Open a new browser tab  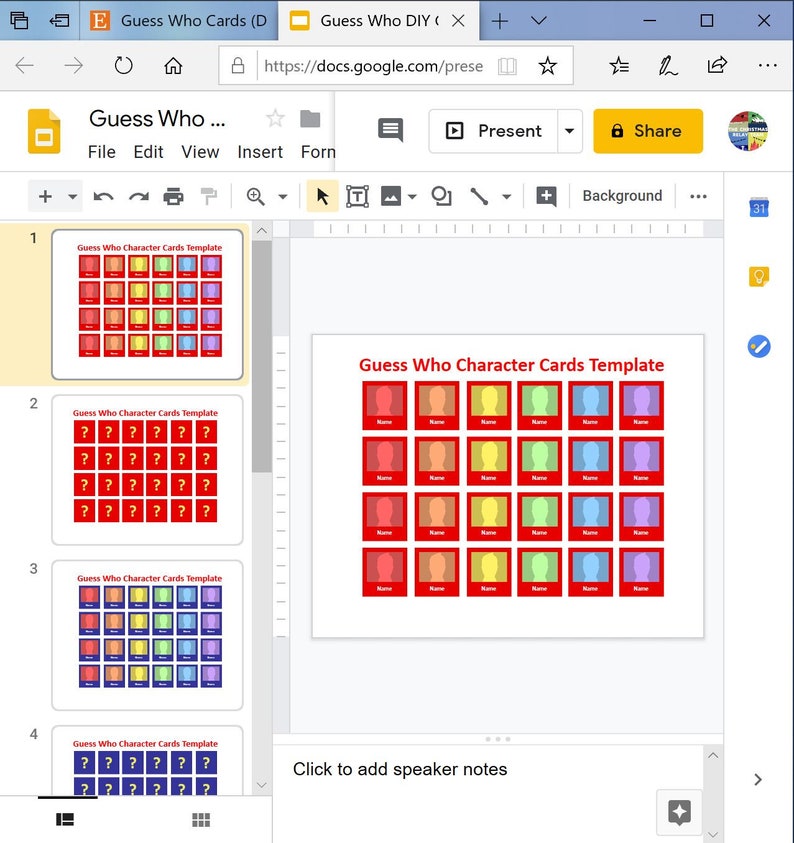[x=499, y=21]
